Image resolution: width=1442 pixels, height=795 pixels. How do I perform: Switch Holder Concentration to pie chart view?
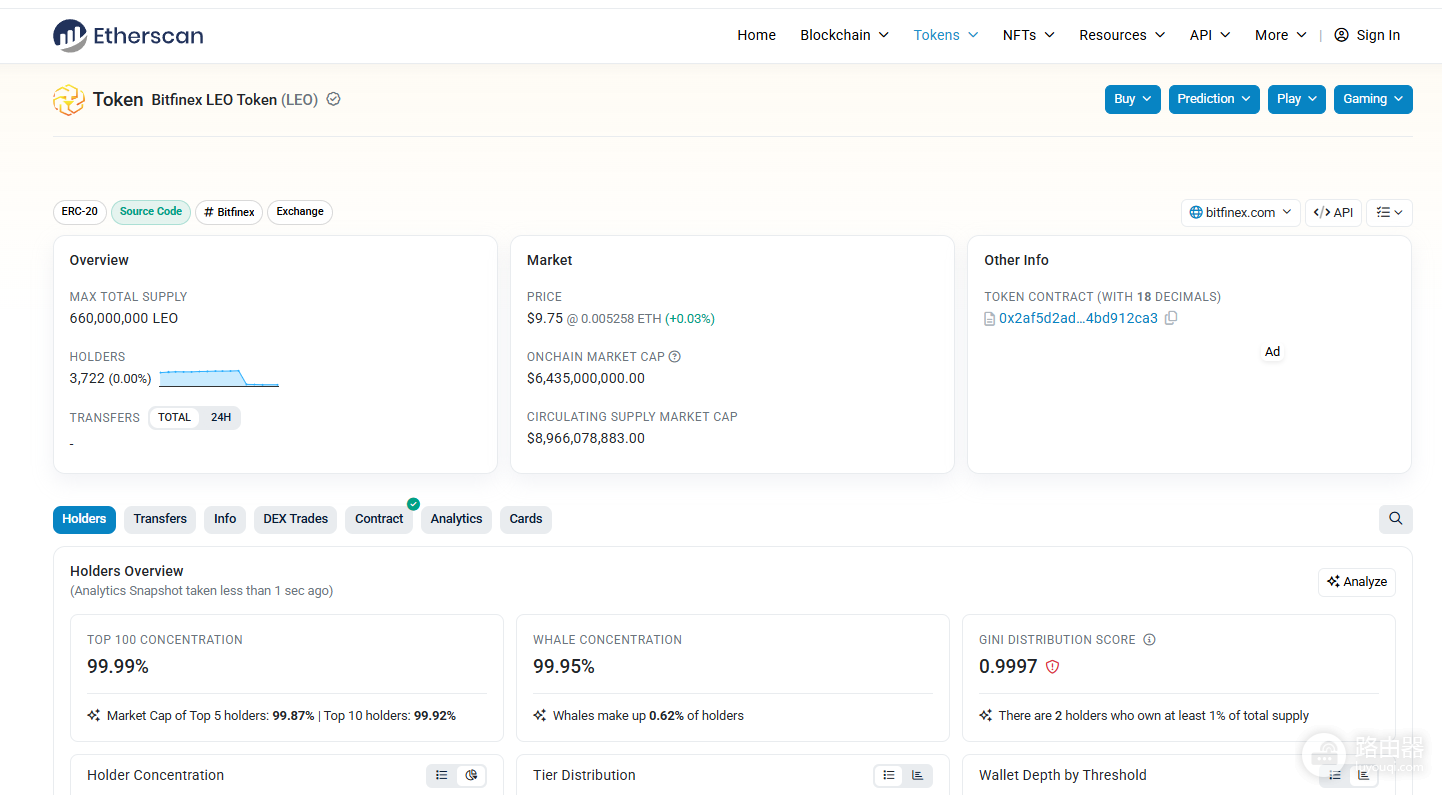471,775
